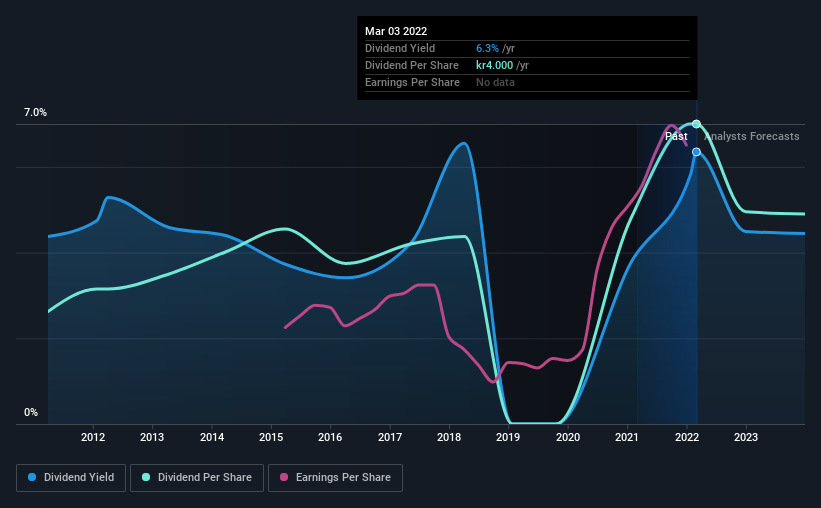Click the blue Dividend Yield legend dot

(32, 477)
